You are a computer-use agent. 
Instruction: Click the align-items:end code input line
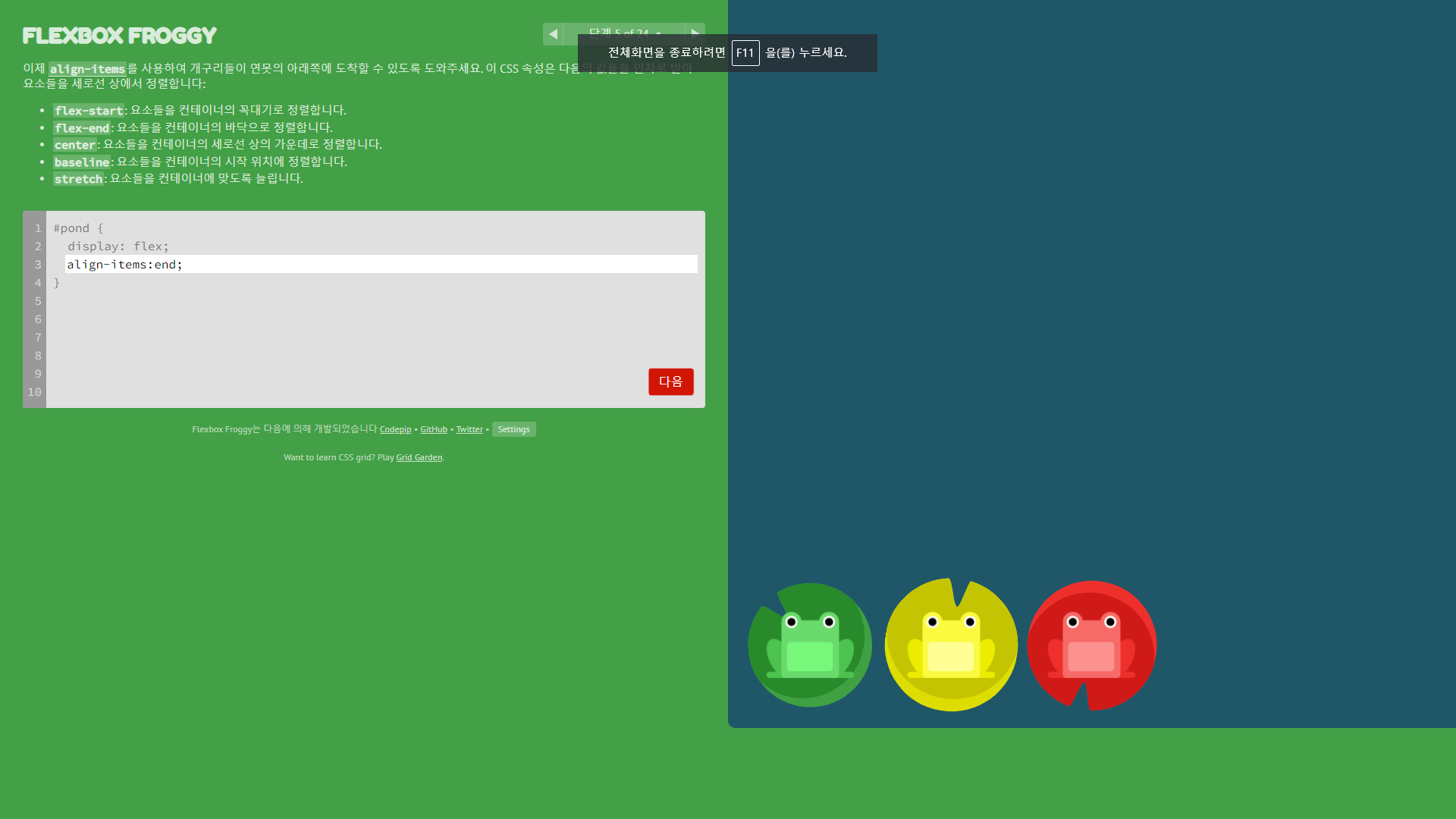pos(379,264)
